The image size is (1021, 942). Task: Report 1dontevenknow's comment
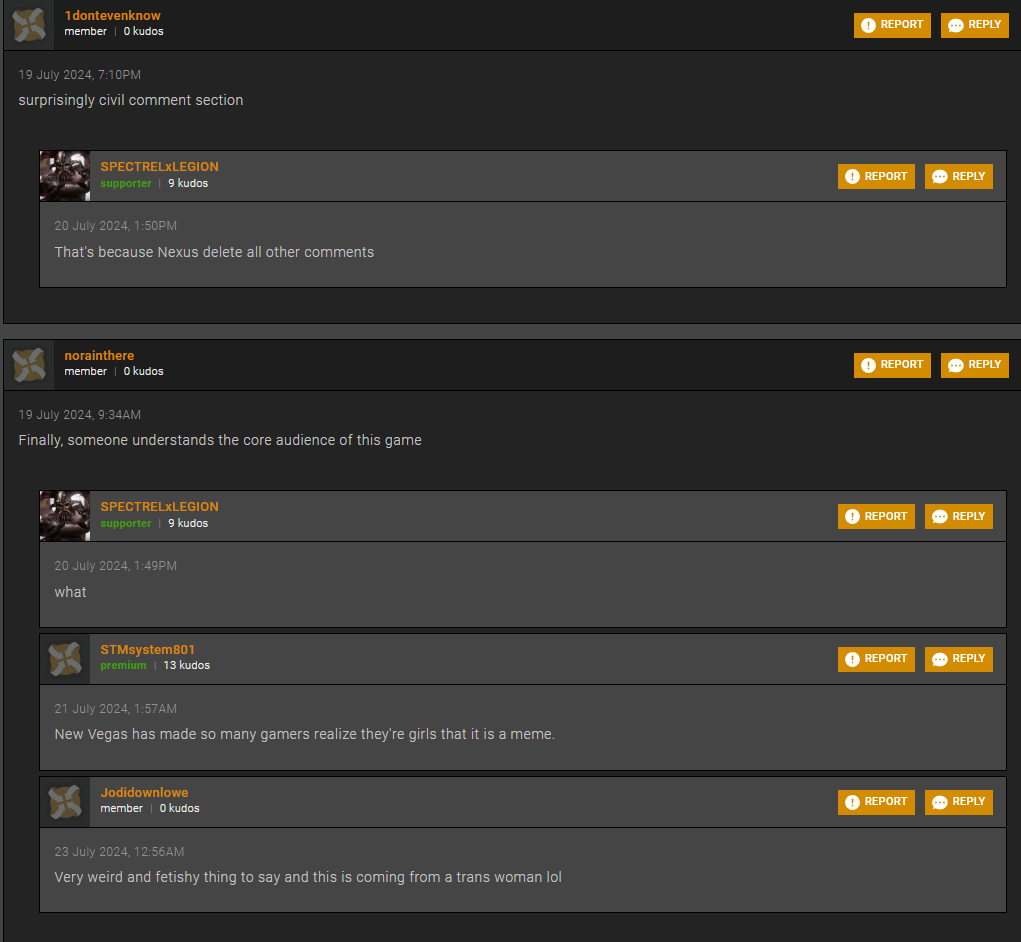[x=892, y=25]
